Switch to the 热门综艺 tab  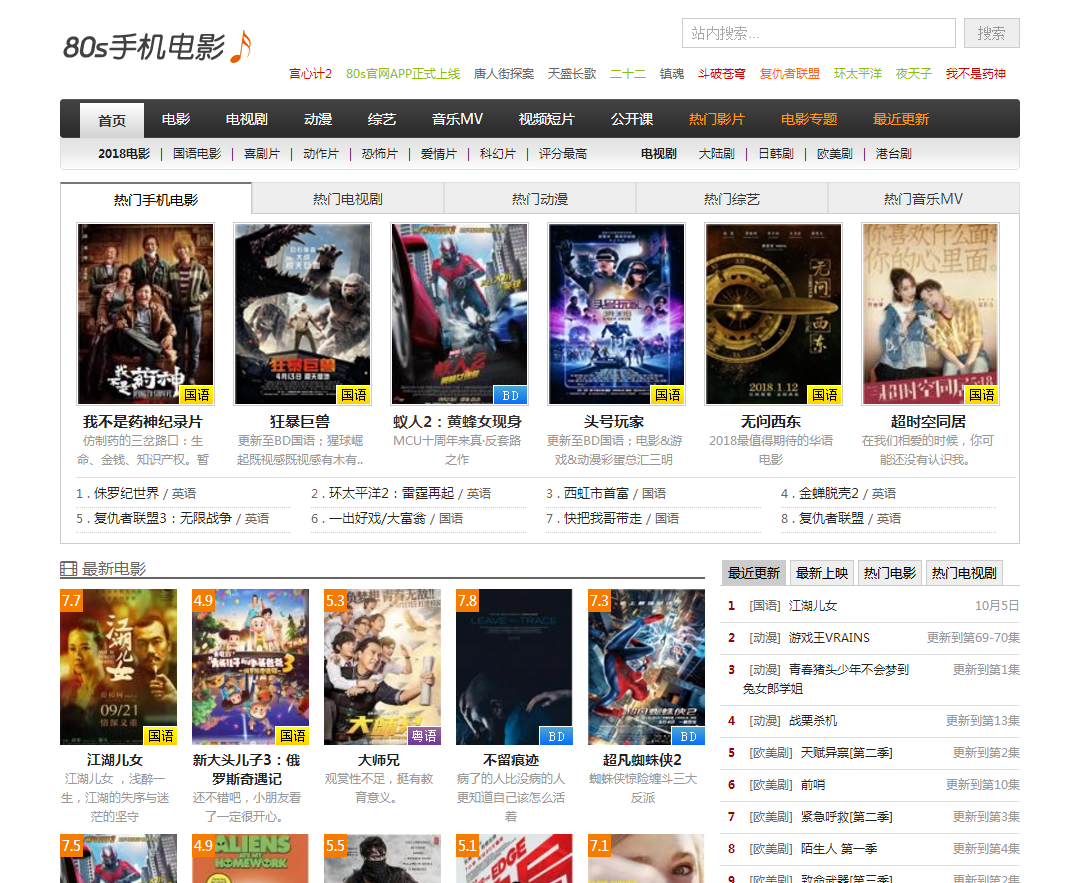732,199
